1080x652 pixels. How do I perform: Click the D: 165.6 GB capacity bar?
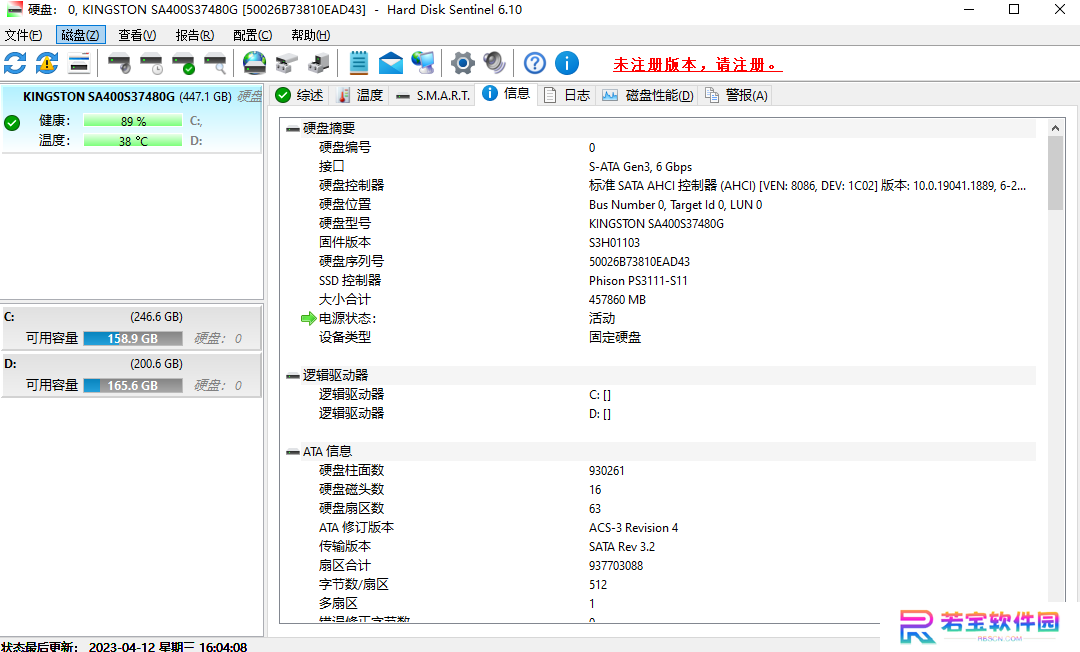133,386
